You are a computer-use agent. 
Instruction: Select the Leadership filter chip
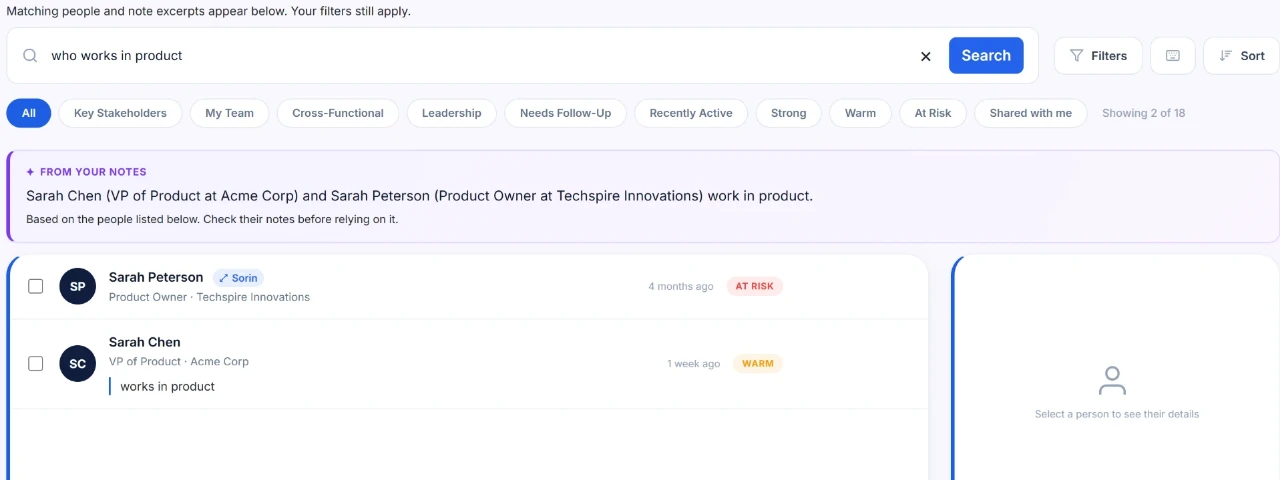[x=451, y=113]
